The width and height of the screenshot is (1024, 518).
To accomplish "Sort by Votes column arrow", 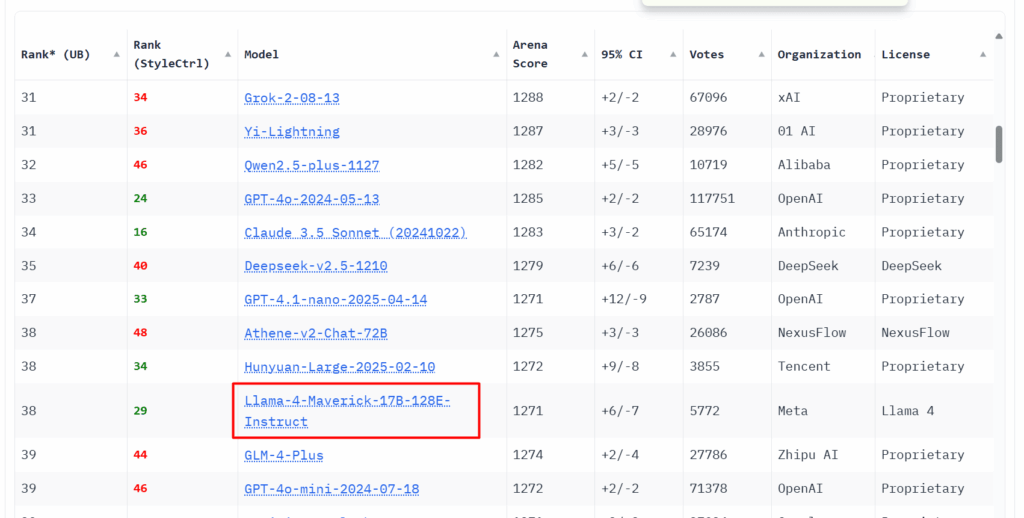I will 761,54.
